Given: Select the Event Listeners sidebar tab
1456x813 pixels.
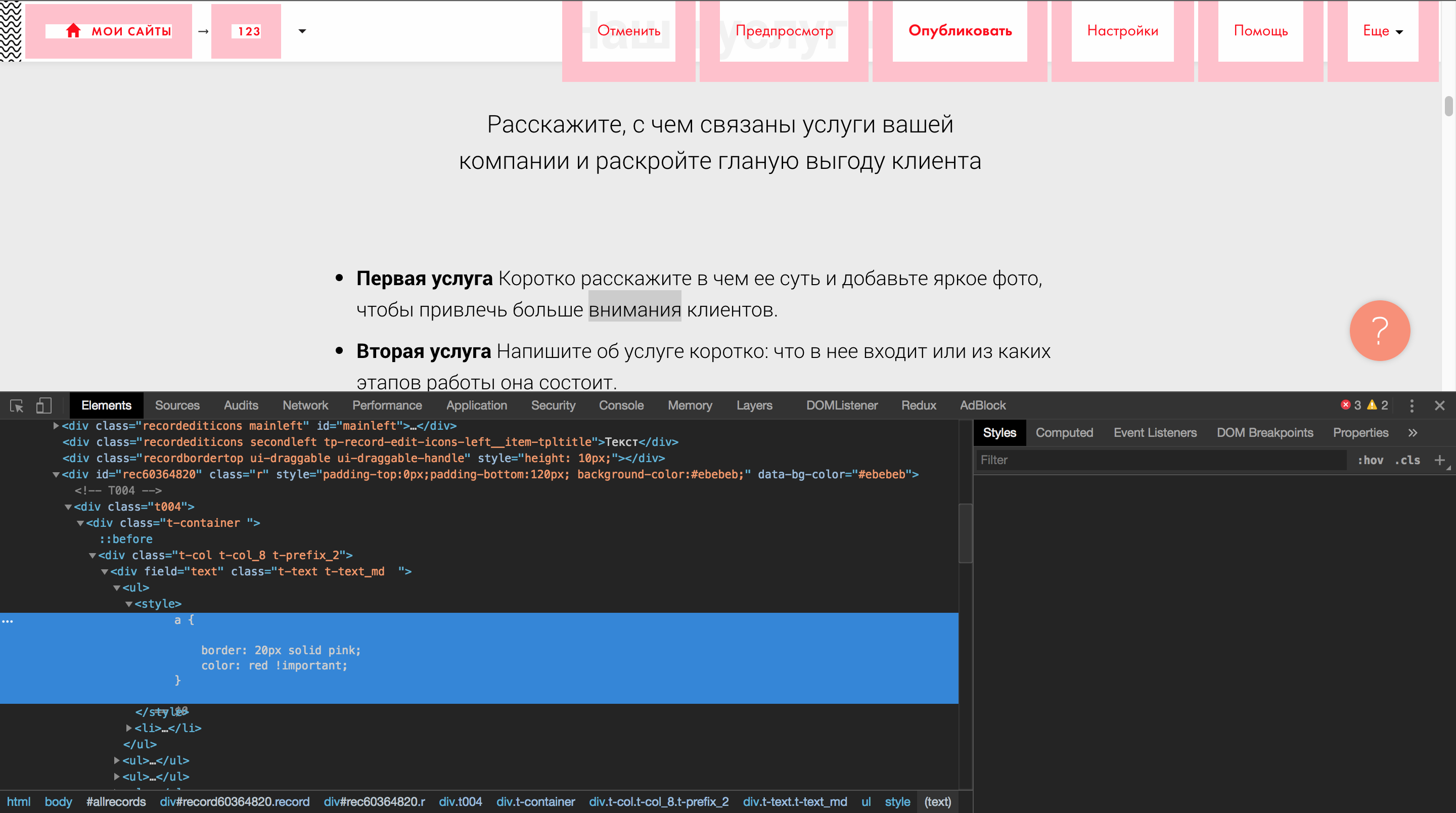Looking at the screenshot, I should click(1155, 432).
